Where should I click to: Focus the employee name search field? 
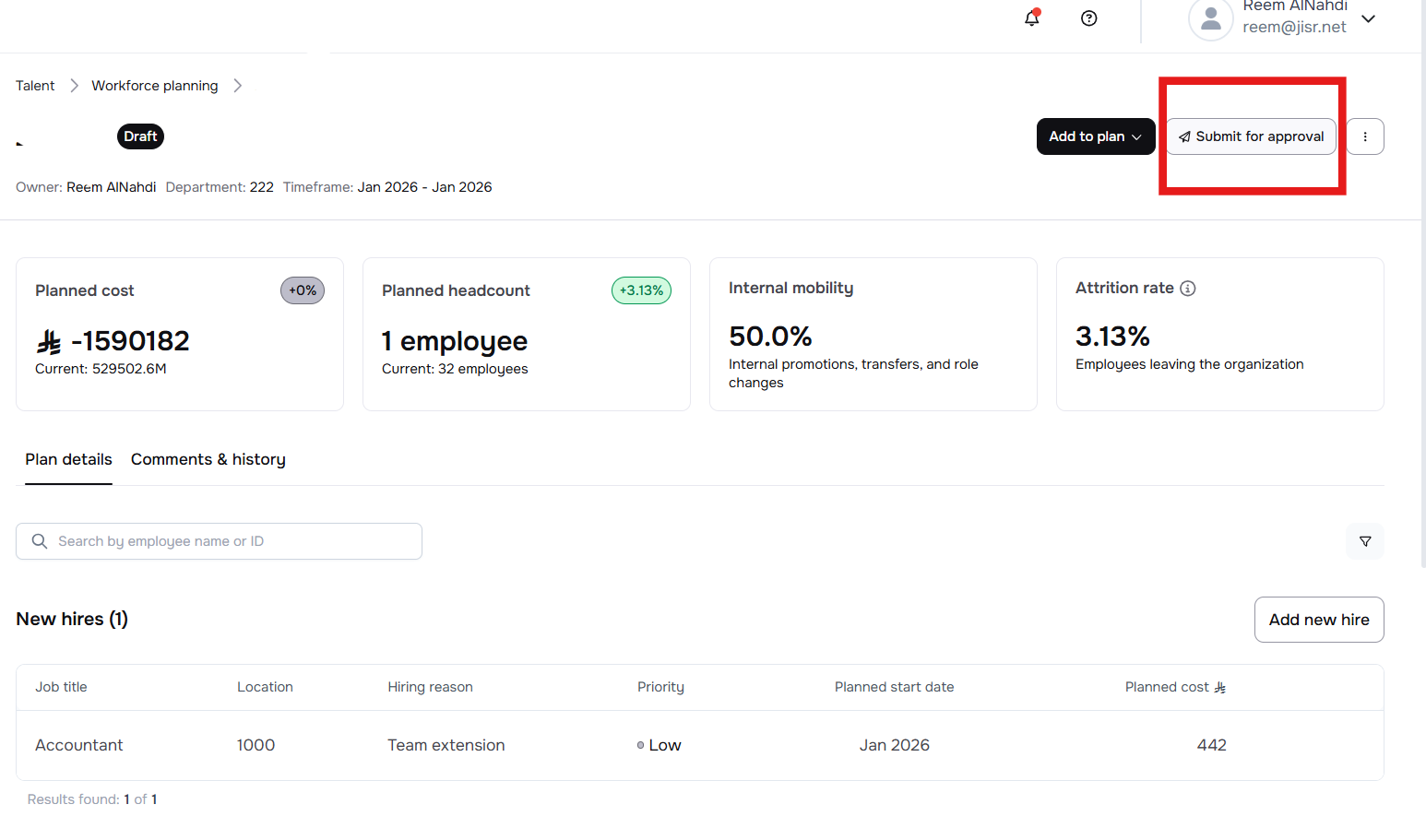(231, 541)
